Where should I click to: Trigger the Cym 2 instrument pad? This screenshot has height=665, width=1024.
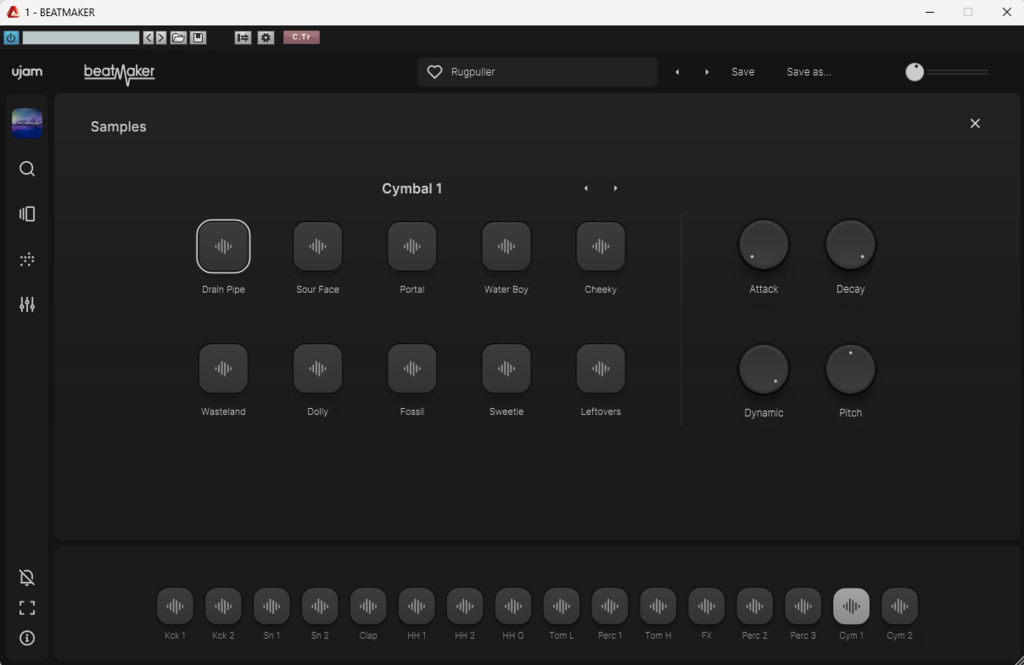tap(900, 606)
